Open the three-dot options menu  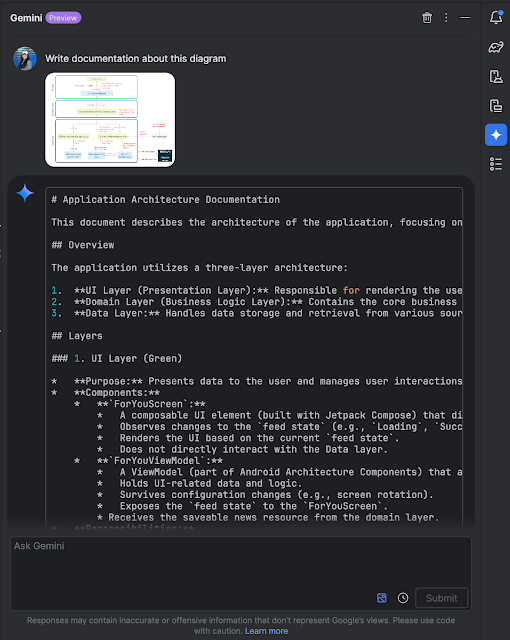click(x=446, y=18)
